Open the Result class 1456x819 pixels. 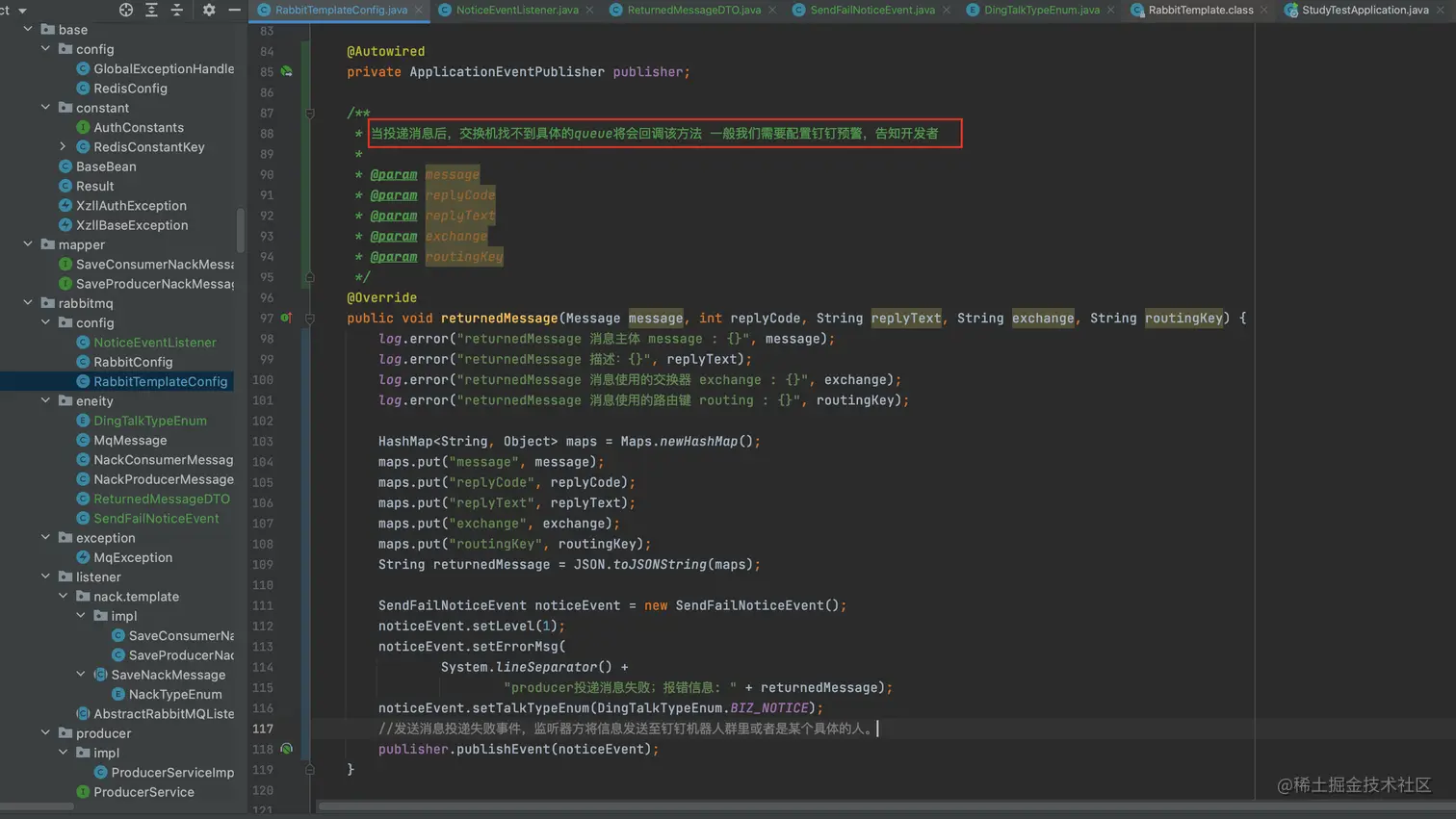point(87,186)
